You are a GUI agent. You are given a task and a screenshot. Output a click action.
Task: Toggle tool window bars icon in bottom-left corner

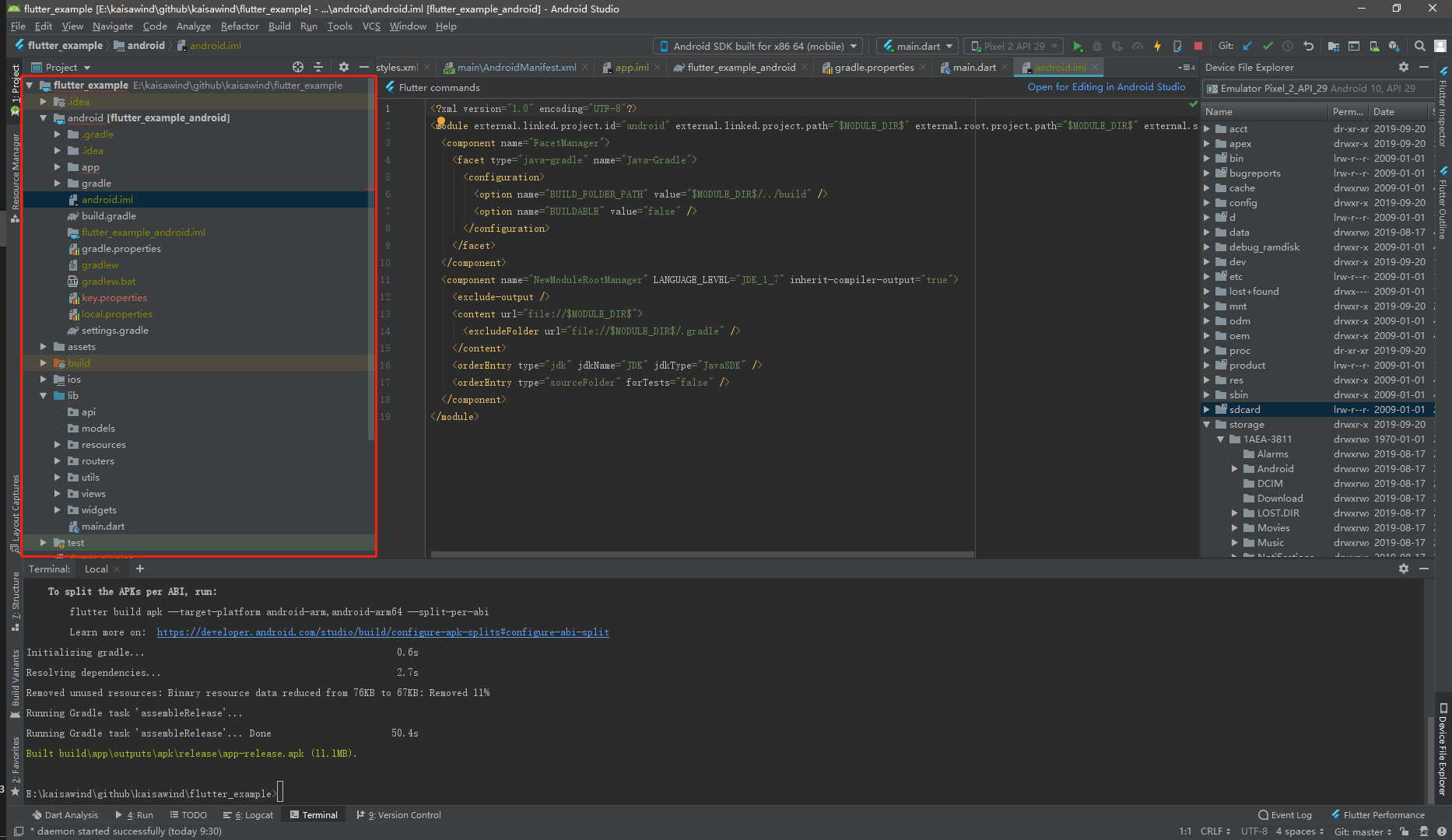(x=19, y=831)
